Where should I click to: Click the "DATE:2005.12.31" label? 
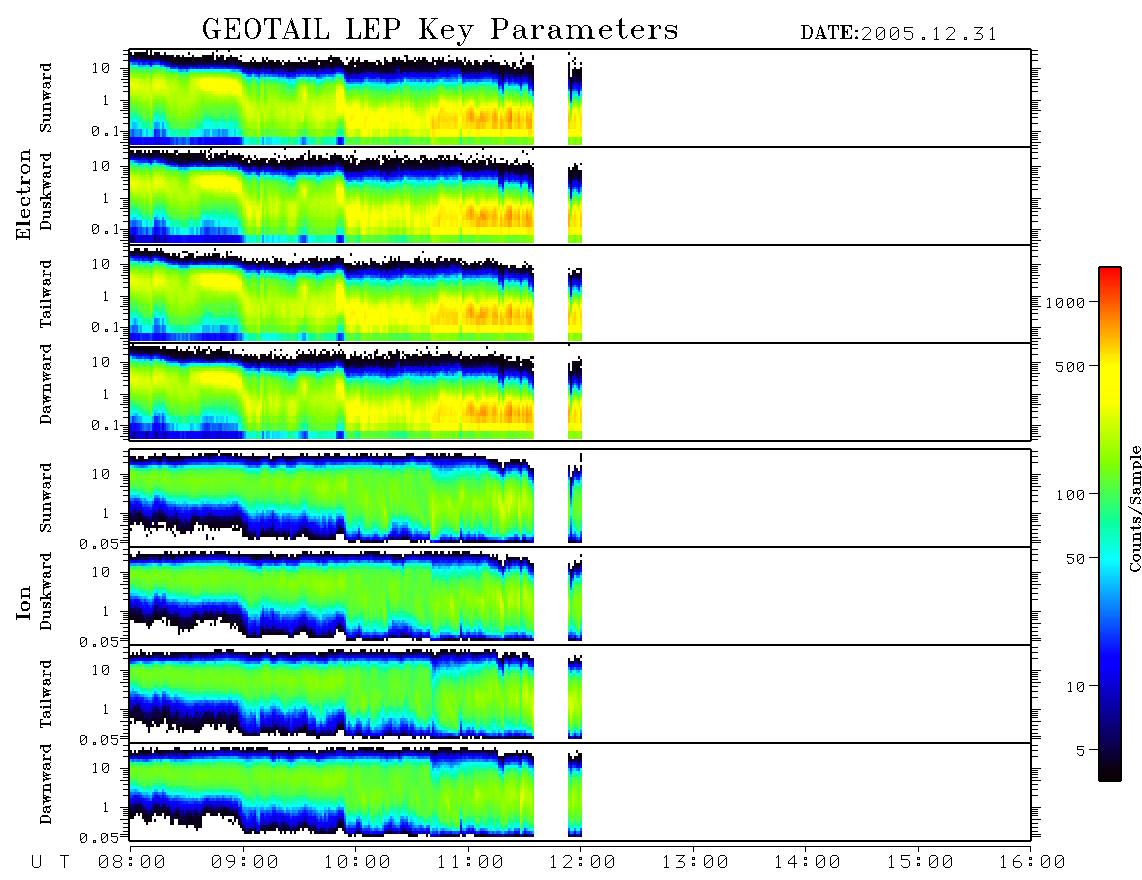pos(899,34)
